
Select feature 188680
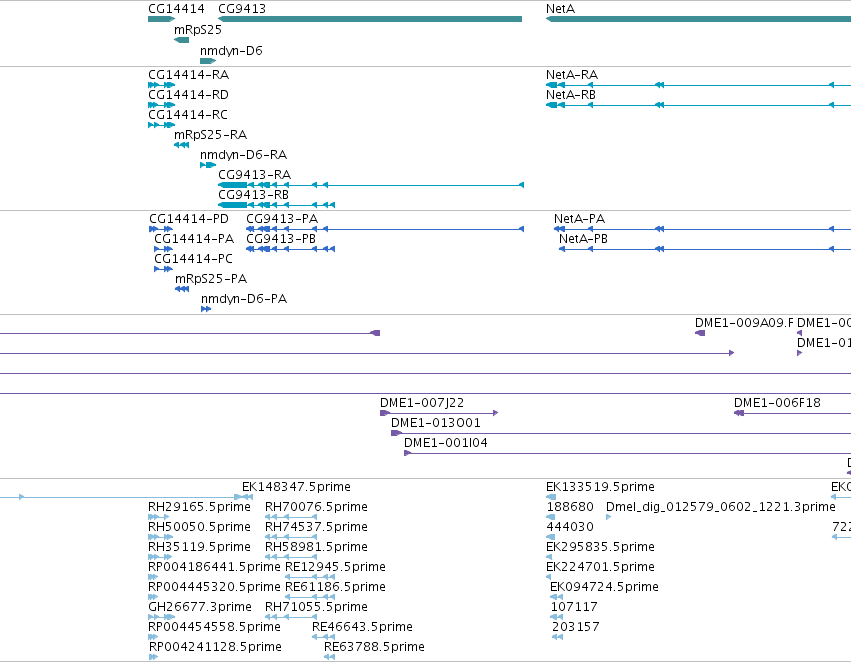point(570,507)
